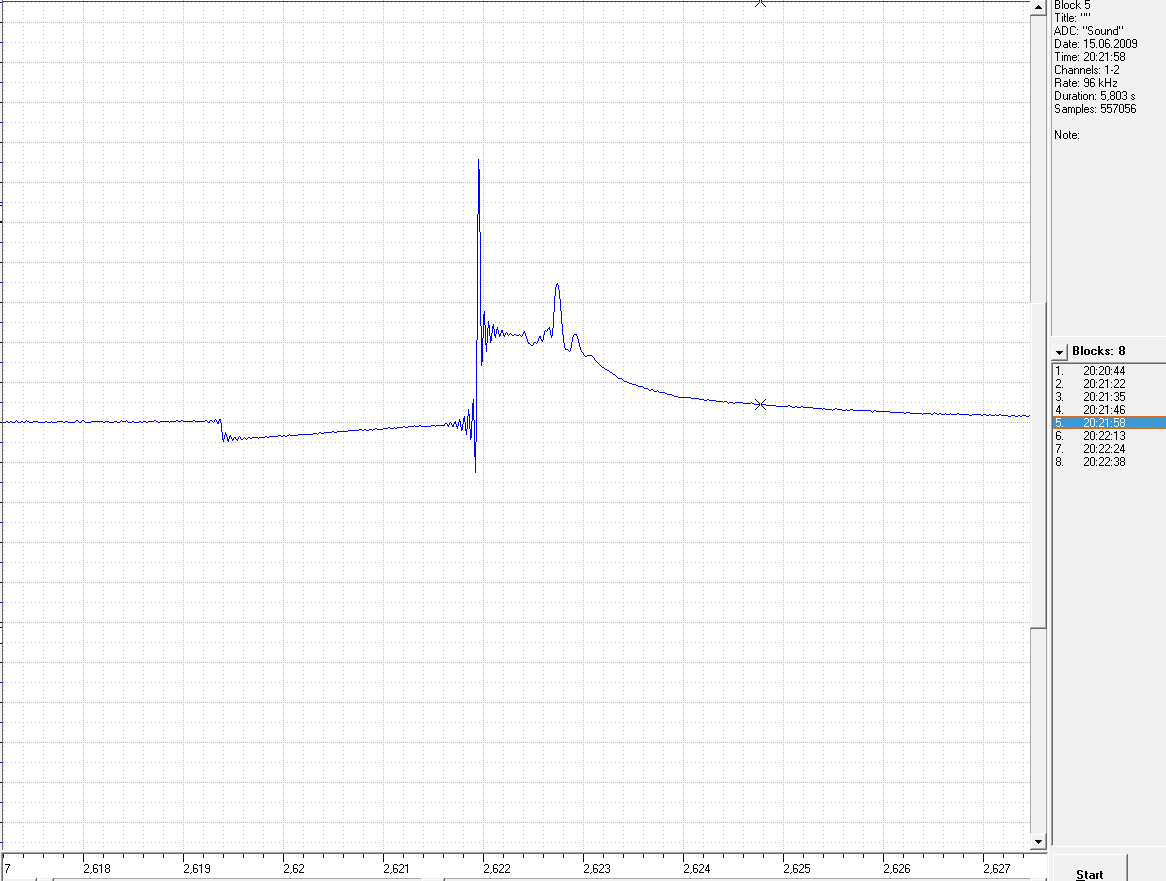The image size is (1166, 881).
Task: Click the "Time: 20:21:58" info line
Action: 1089,57
